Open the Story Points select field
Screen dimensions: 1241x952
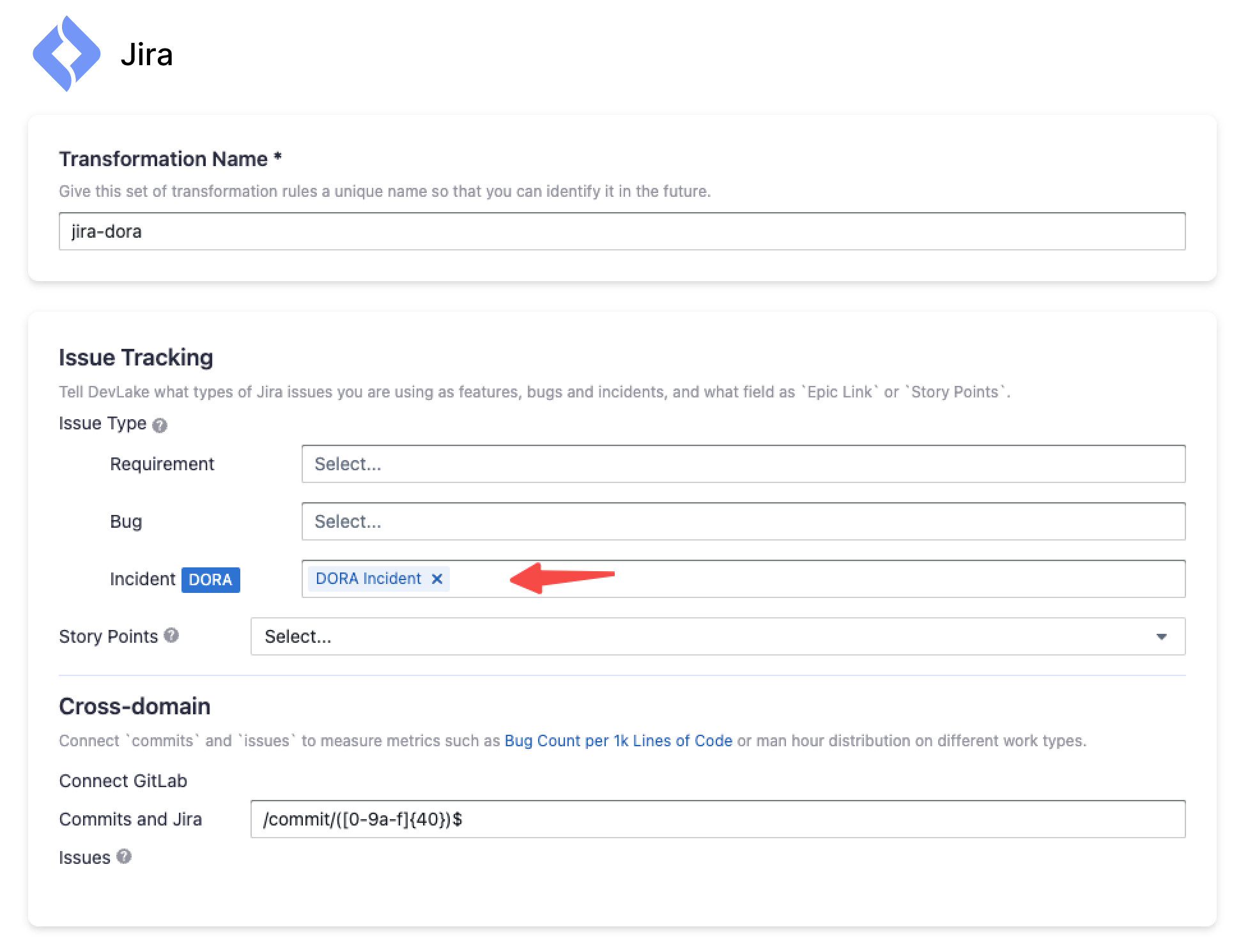tap(703, 636)
